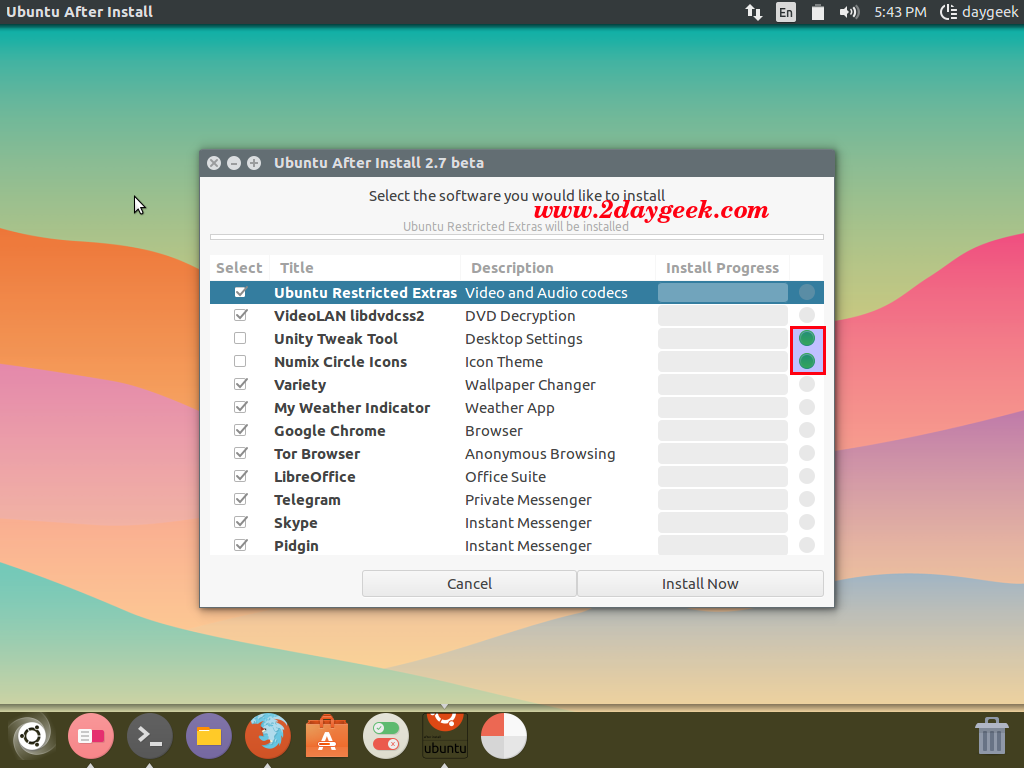Open the Tweak Tool toggles dock icon

[x=386, y=736]
